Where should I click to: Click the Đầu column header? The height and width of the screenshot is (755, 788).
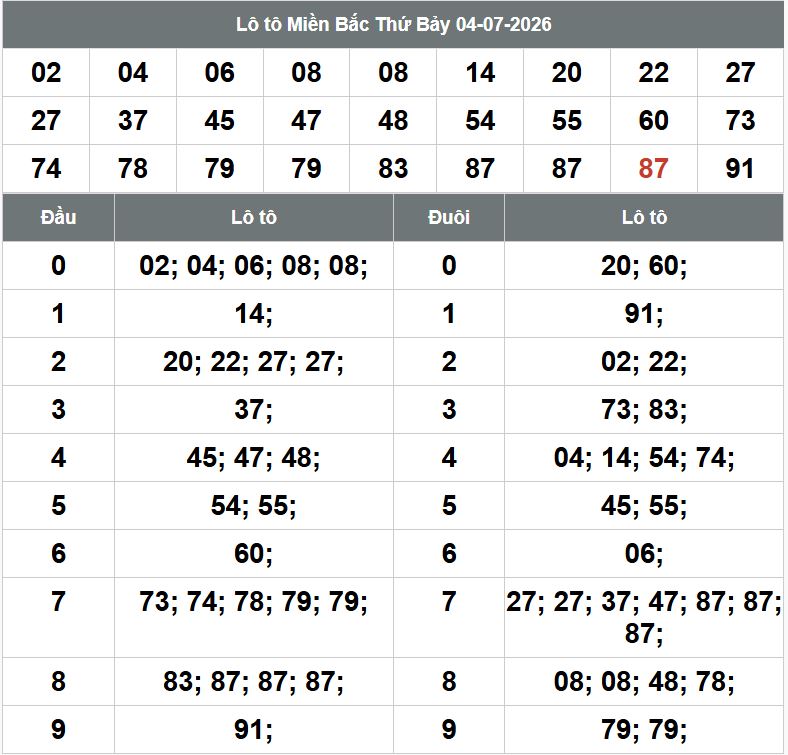[x=58, y=217]
